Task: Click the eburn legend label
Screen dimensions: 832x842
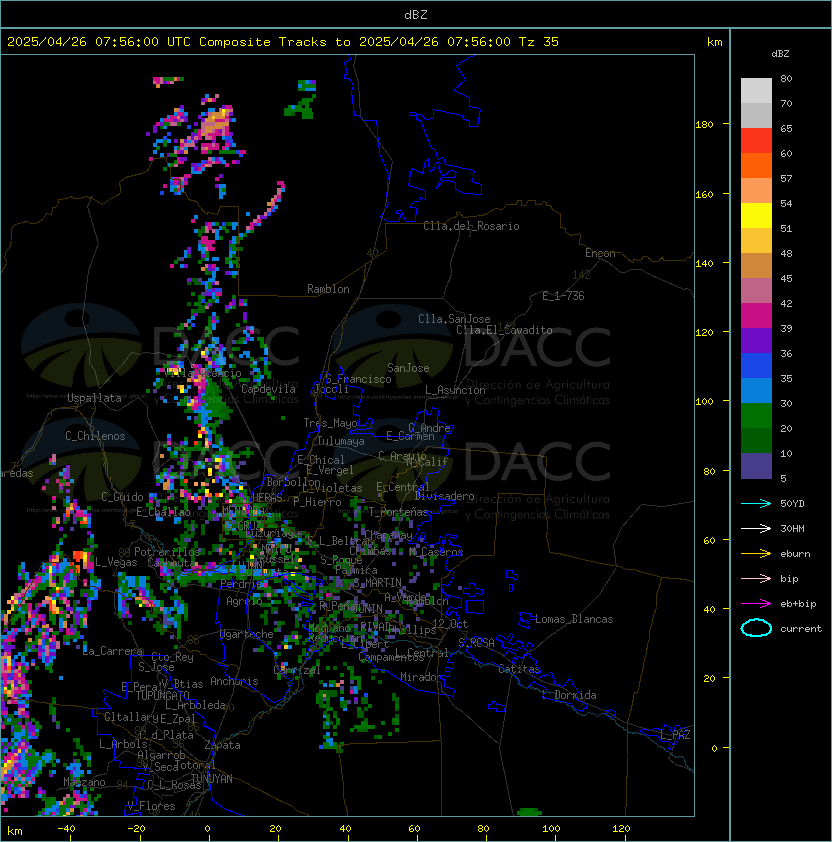Action: (795, 554)
